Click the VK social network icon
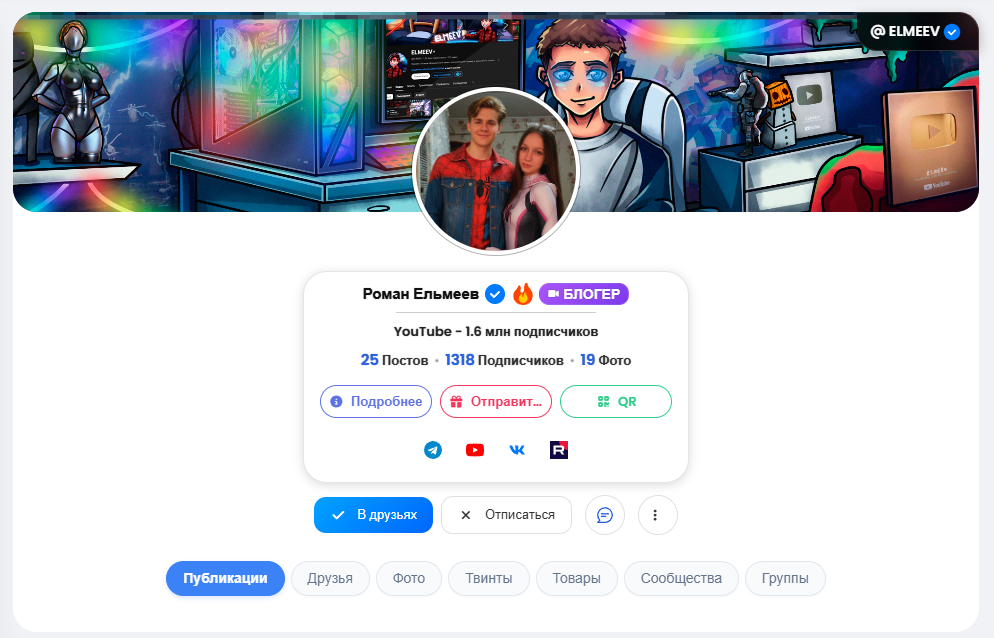This screenshot has width=994, height=638. 517,450
